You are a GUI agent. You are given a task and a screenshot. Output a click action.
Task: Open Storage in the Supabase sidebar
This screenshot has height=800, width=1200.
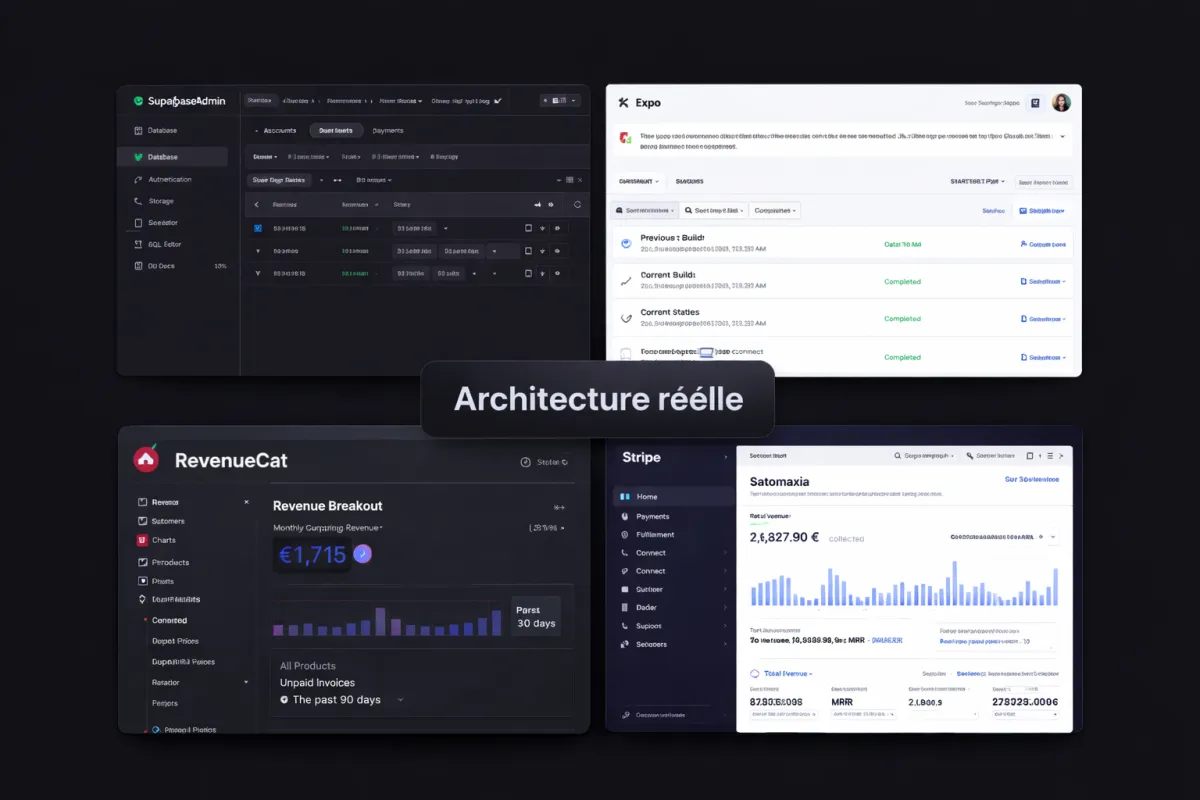pos(154,201)
